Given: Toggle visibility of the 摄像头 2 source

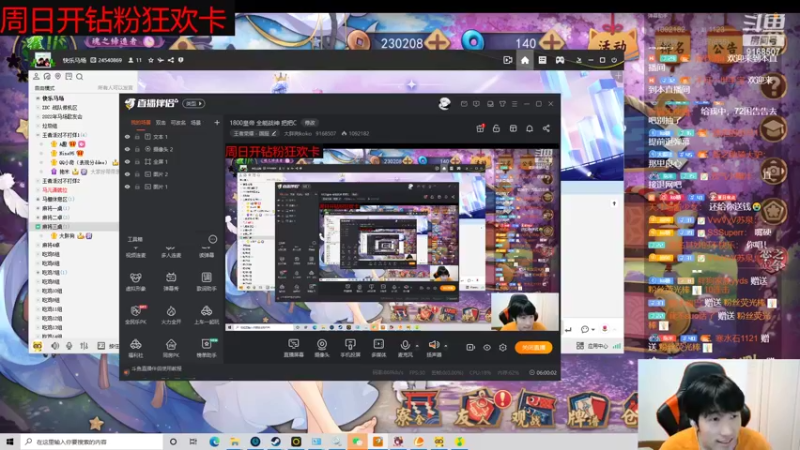Looking at the screenshot, I should tap(127, 149).
